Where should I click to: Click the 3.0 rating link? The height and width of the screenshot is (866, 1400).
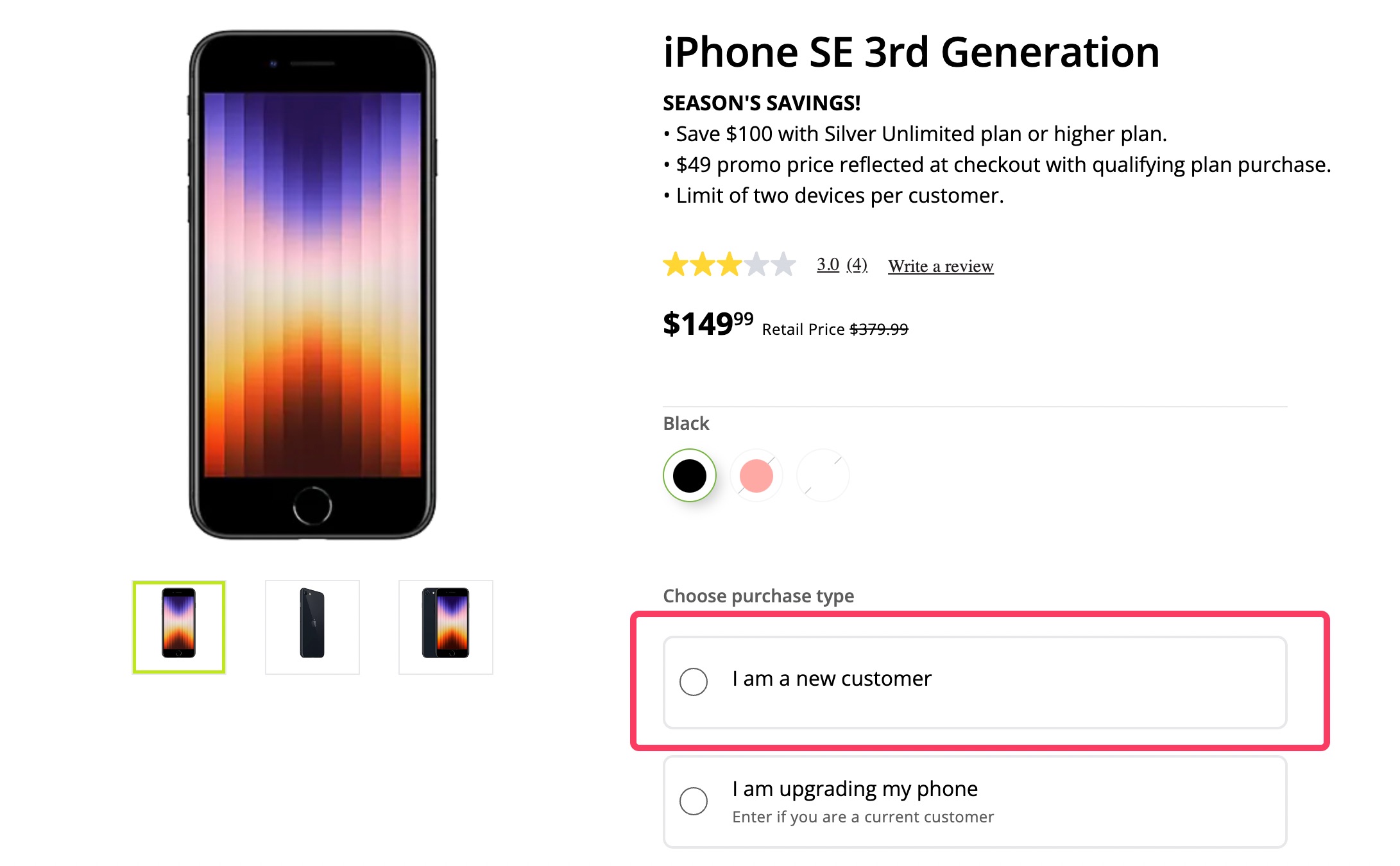pyautogui.click(x=827, y=264)
